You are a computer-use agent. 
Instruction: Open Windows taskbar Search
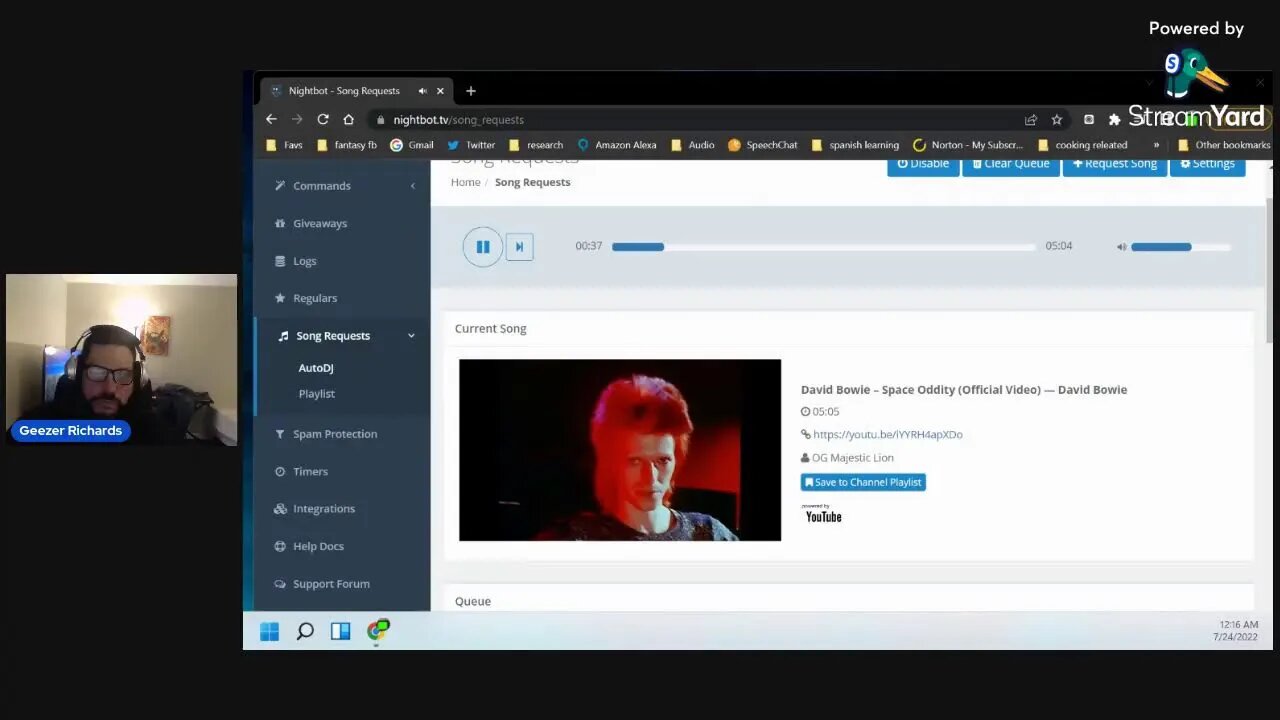(305, 631)
